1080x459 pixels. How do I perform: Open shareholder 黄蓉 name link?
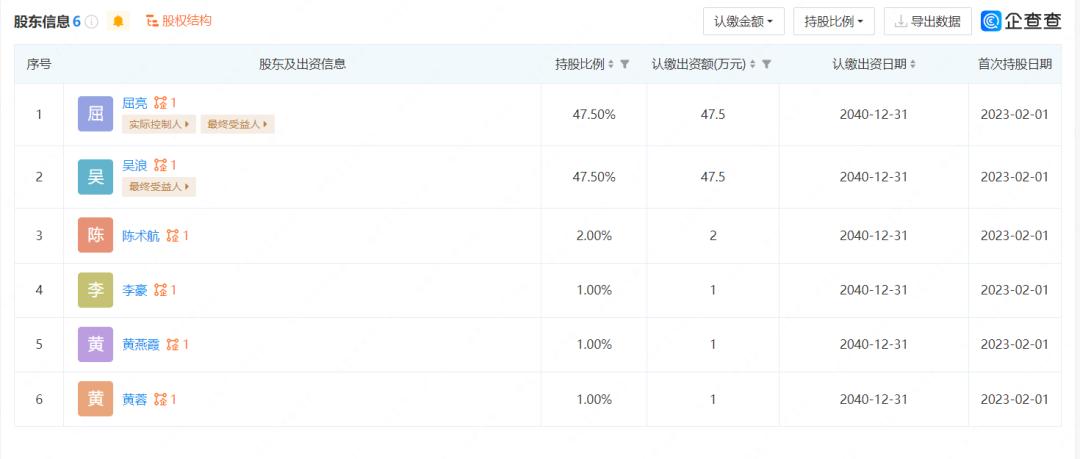[134, 399]
